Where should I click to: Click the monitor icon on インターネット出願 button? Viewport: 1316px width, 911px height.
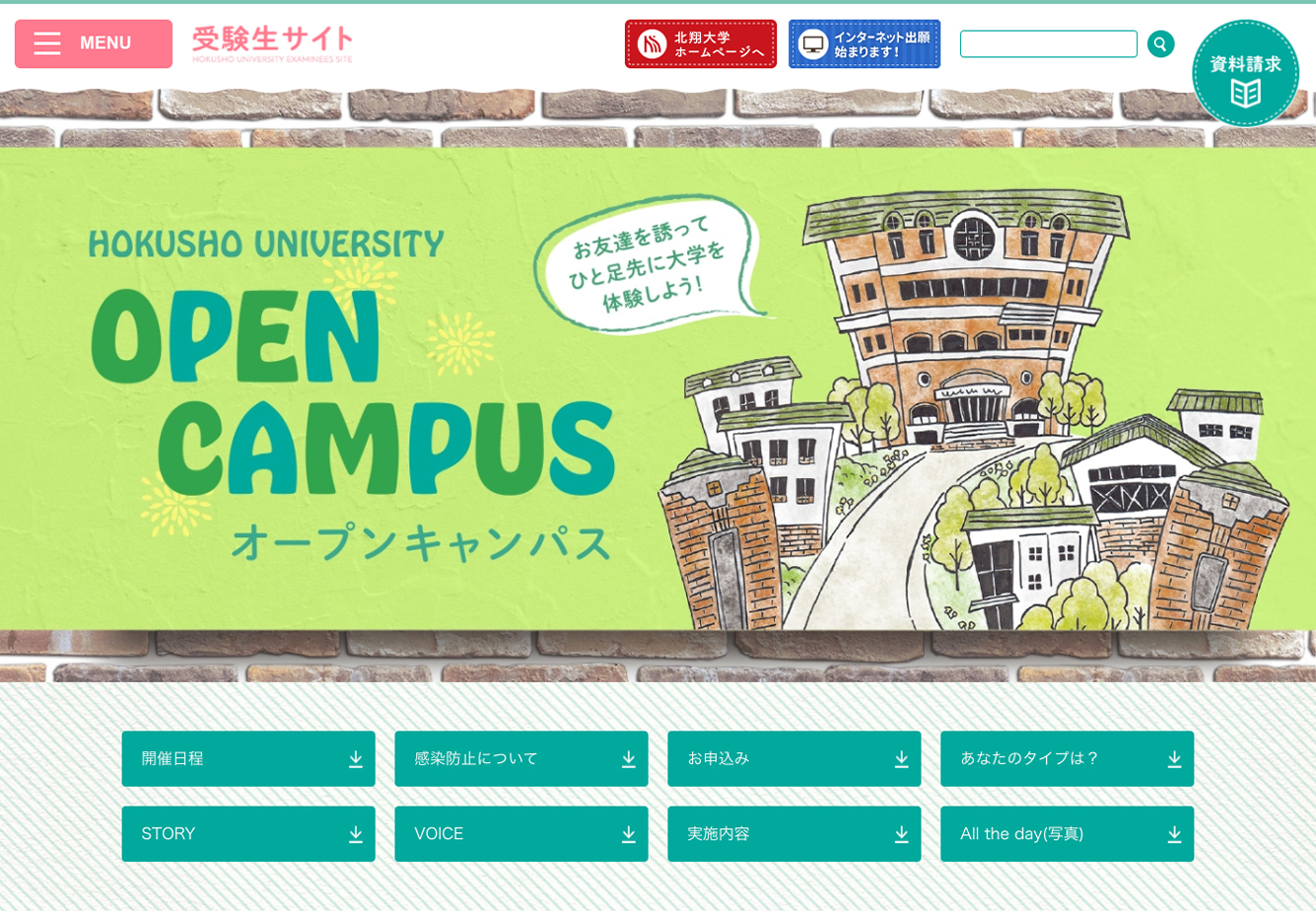813,44
